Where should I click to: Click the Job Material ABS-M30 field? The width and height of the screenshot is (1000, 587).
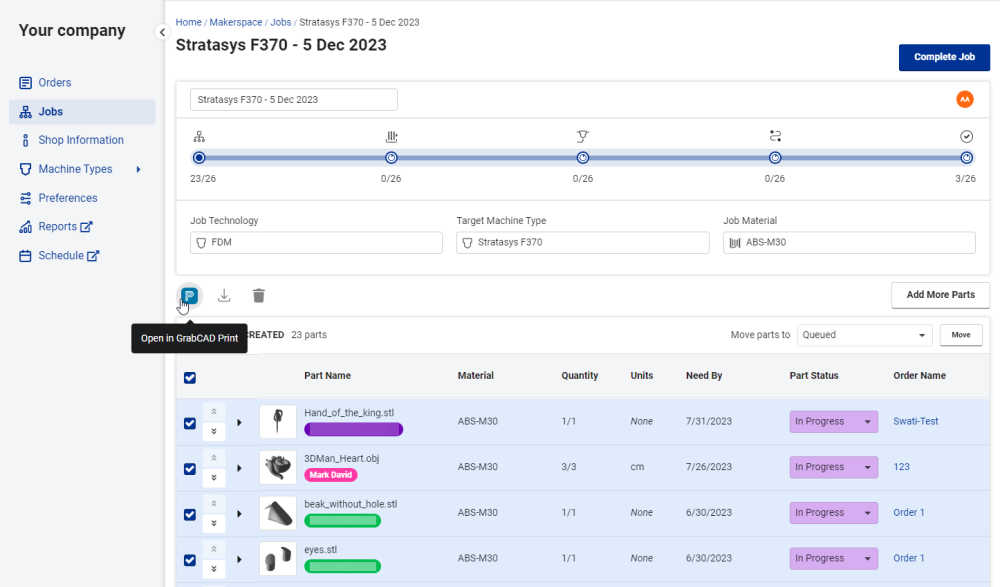[849, 242]
